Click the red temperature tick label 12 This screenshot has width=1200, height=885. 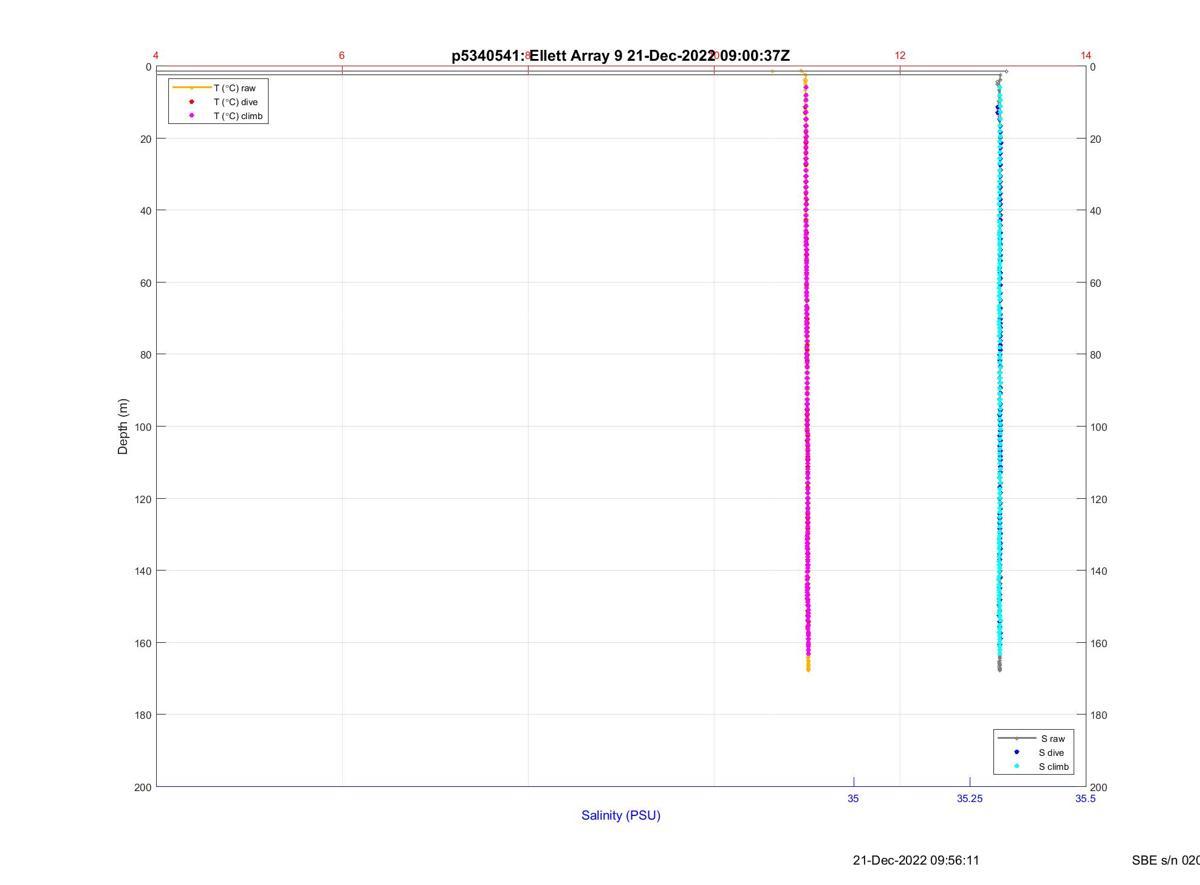[x=900, y=55]
